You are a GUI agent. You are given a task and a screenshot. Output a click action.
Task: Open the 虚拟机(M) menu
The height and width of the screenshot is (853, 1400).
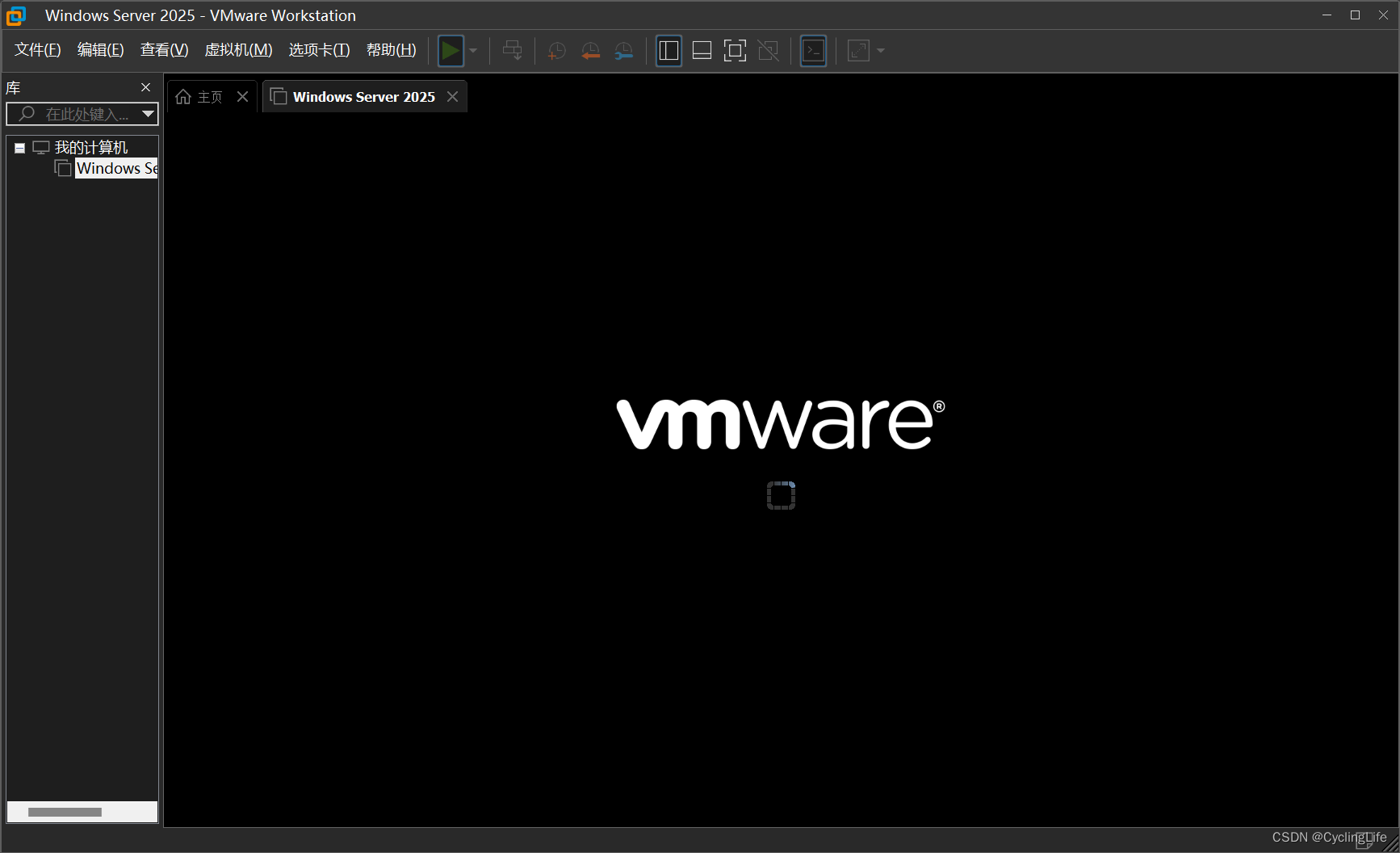238,50
